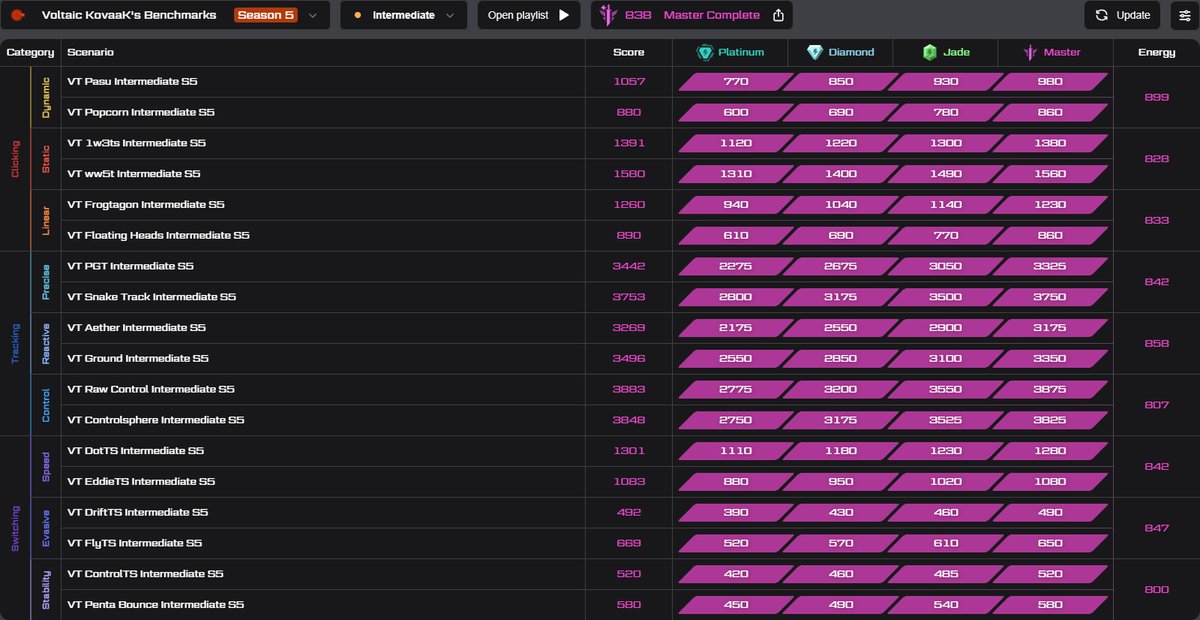1200x620 pixels.
Task: Click the Stability energy value 800
Action: coord(1156,590)
